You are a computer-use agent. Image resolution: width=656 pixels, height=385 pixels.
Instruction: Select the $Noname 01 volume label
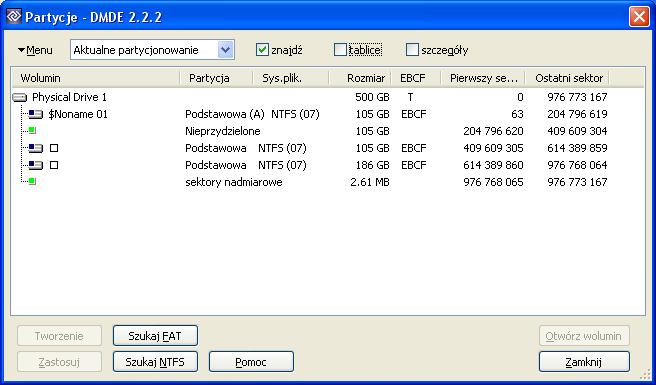tap(78, 114)
